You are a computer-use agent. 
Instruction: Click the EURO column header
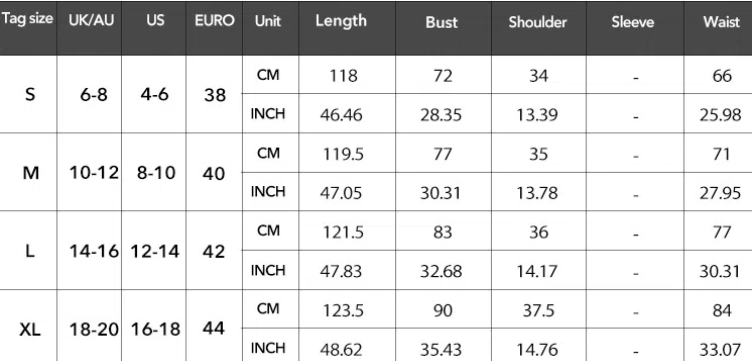click(214, 21)
